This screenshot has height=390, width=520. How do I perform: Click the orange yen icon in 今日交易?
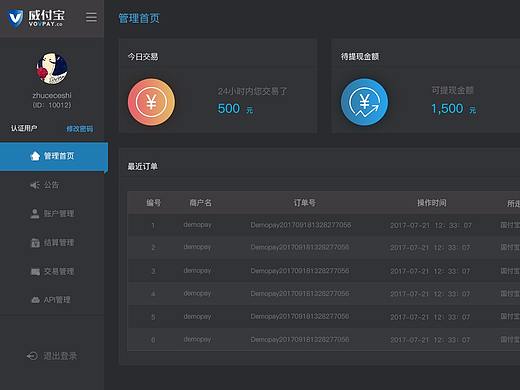(x=151, y=102)
